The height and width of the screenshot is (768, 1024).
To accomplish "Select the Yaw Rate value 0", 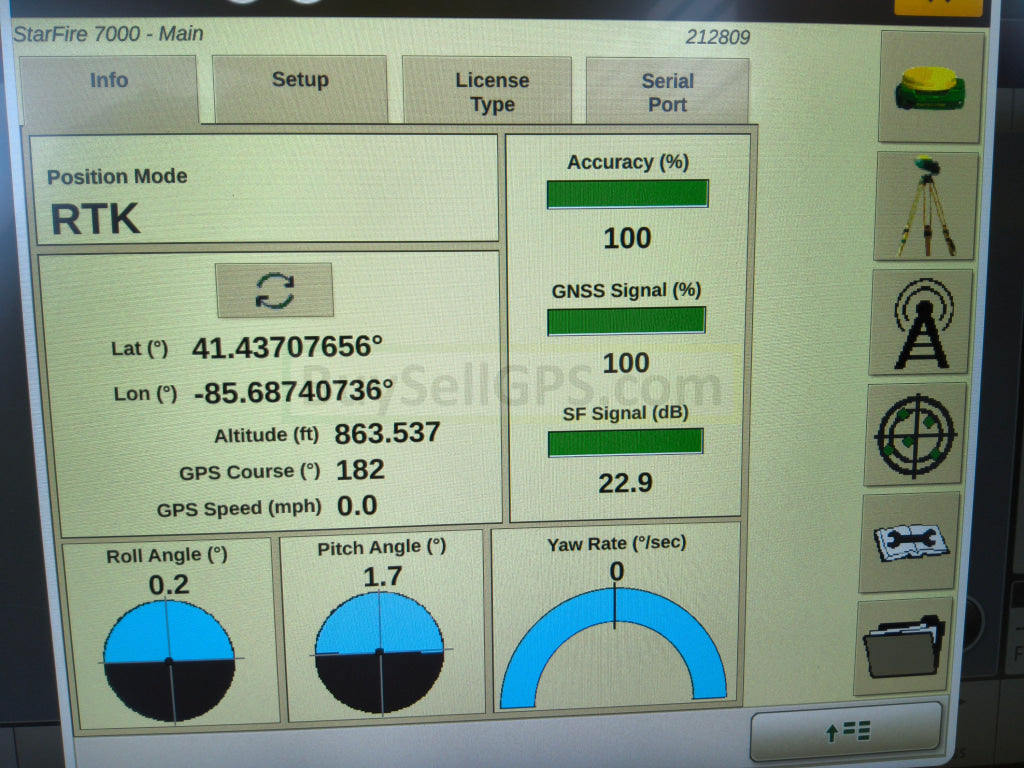I will (x=616, y=571).
